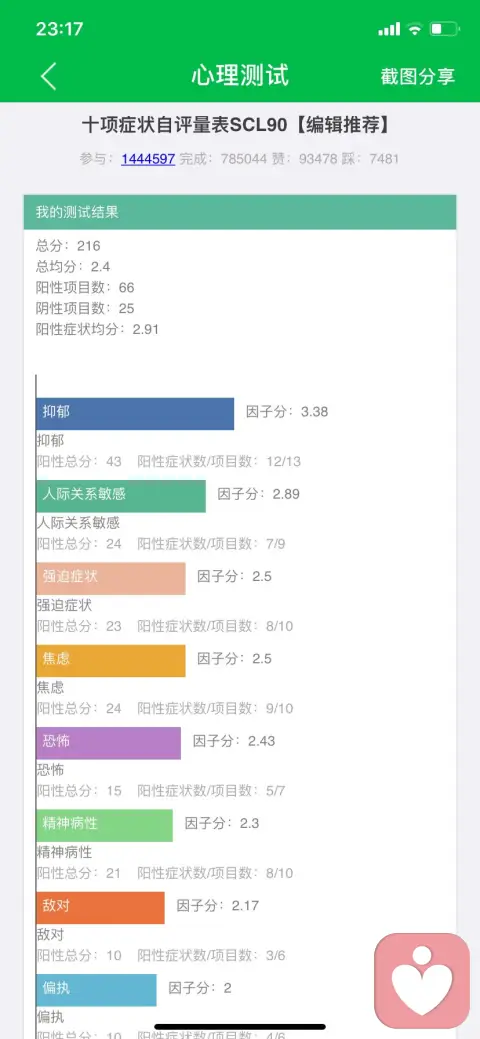Select the light blue 偏执 bar

(96, 990)
